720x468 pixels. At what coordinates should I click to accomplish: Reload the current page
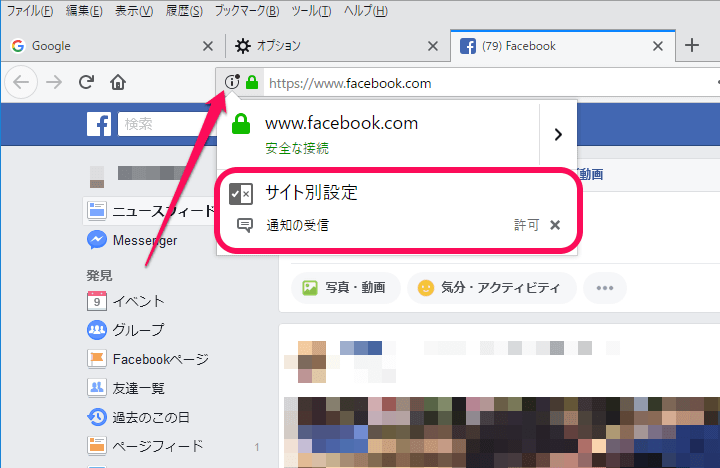(86, 82)
